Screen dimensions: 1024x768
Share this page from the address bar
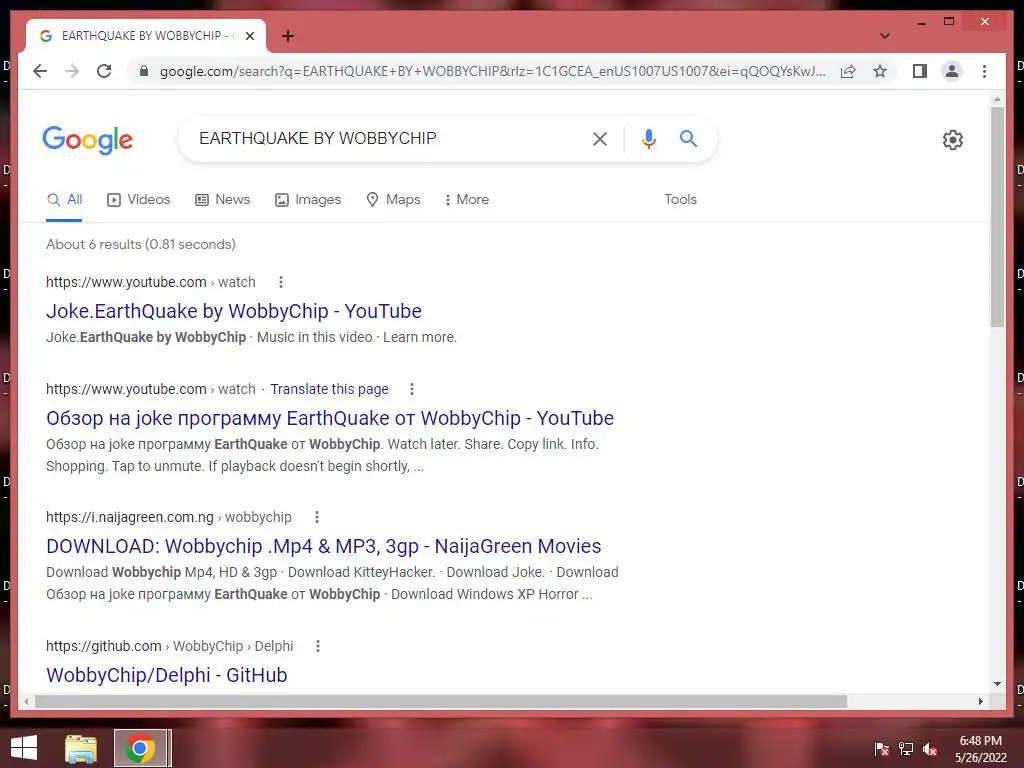tap(848, 71)
